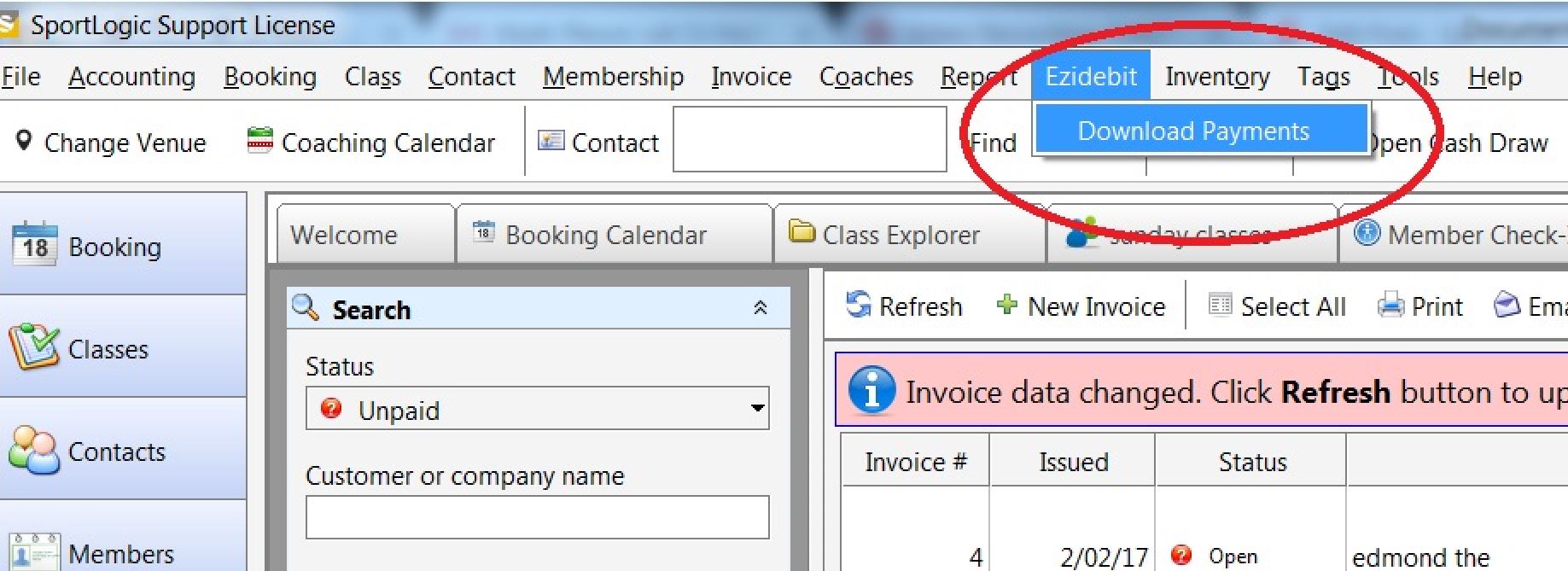Open the Members section in the sidebar
The image size is (1568, 571).
[x=123, y=536]
